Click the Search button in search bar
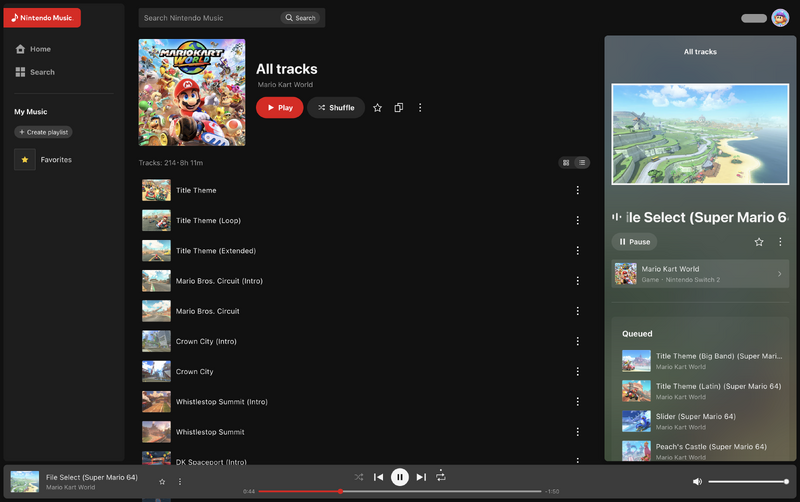 point(300,18)
